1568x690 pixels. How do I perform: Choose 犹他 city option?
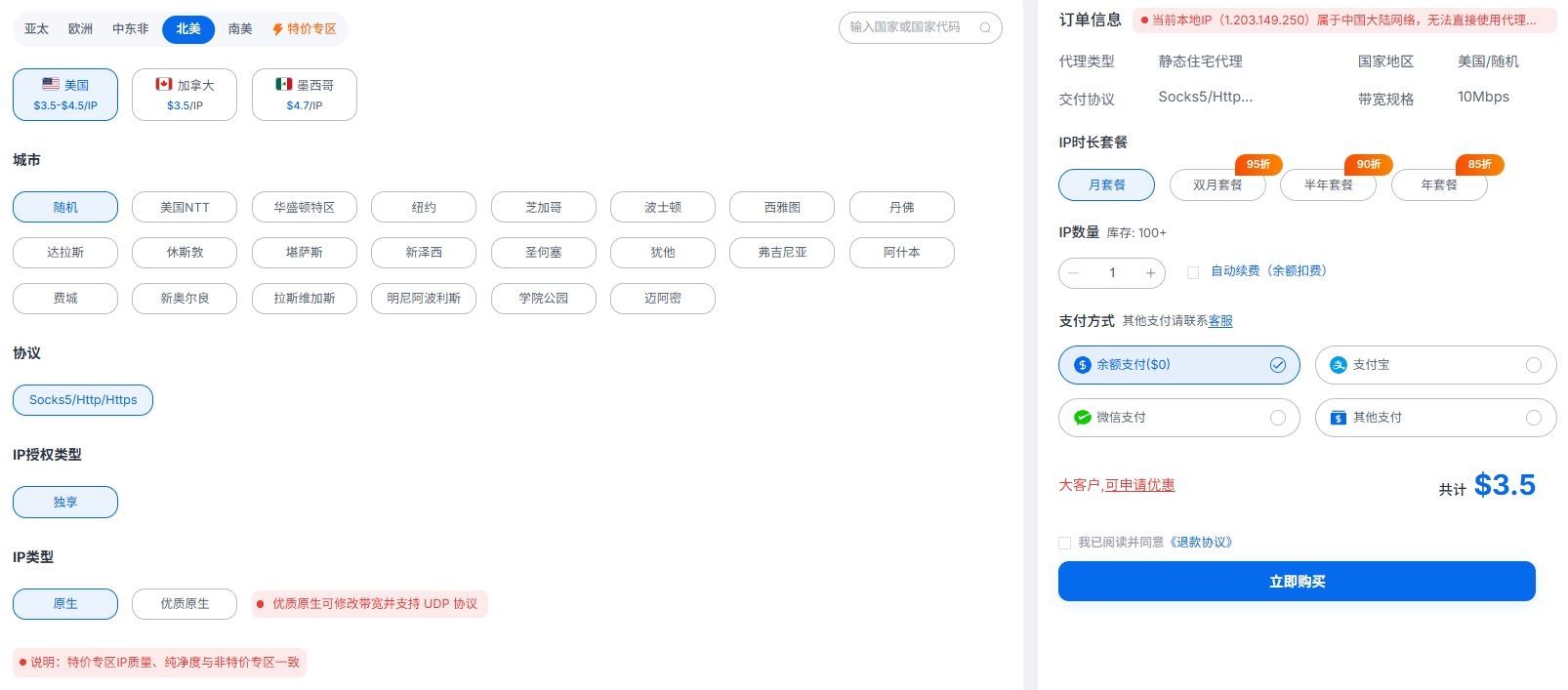pos(663,253)
